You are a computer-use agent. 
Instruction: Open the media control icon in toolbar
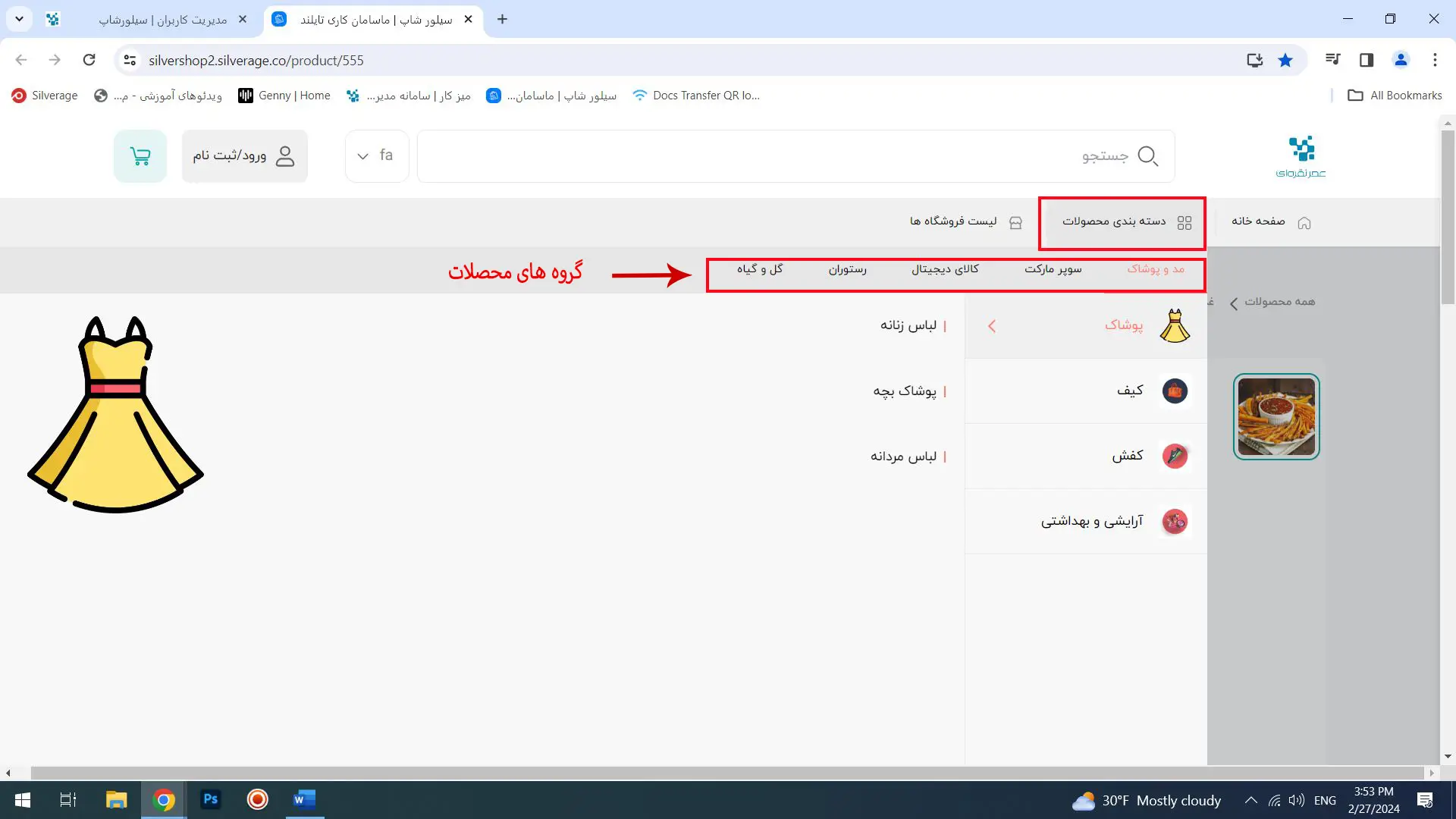[x=1332, y=60]
